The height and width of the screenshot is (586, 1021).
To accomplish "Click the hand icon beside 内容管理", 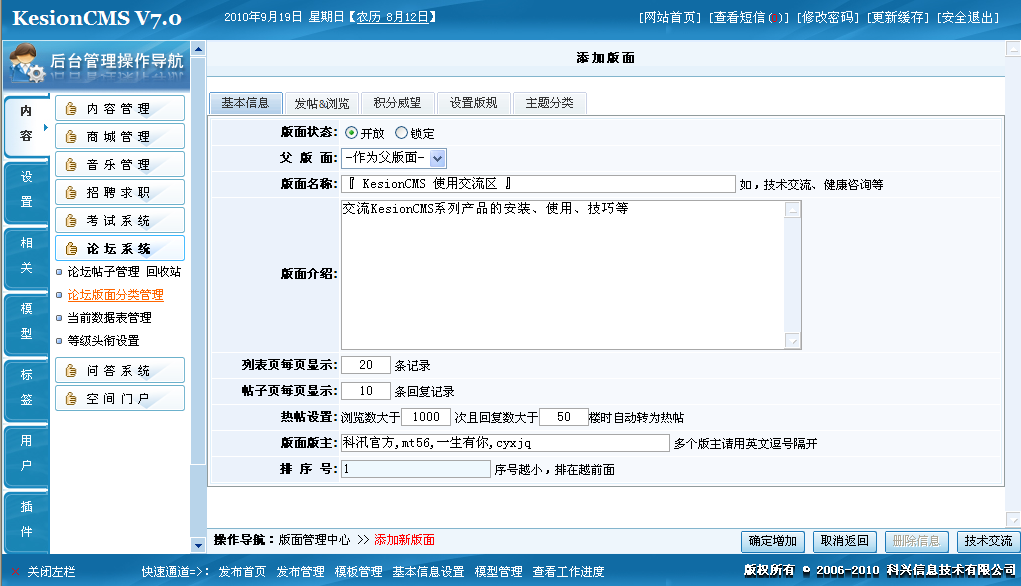I will (x=72, y=109).
